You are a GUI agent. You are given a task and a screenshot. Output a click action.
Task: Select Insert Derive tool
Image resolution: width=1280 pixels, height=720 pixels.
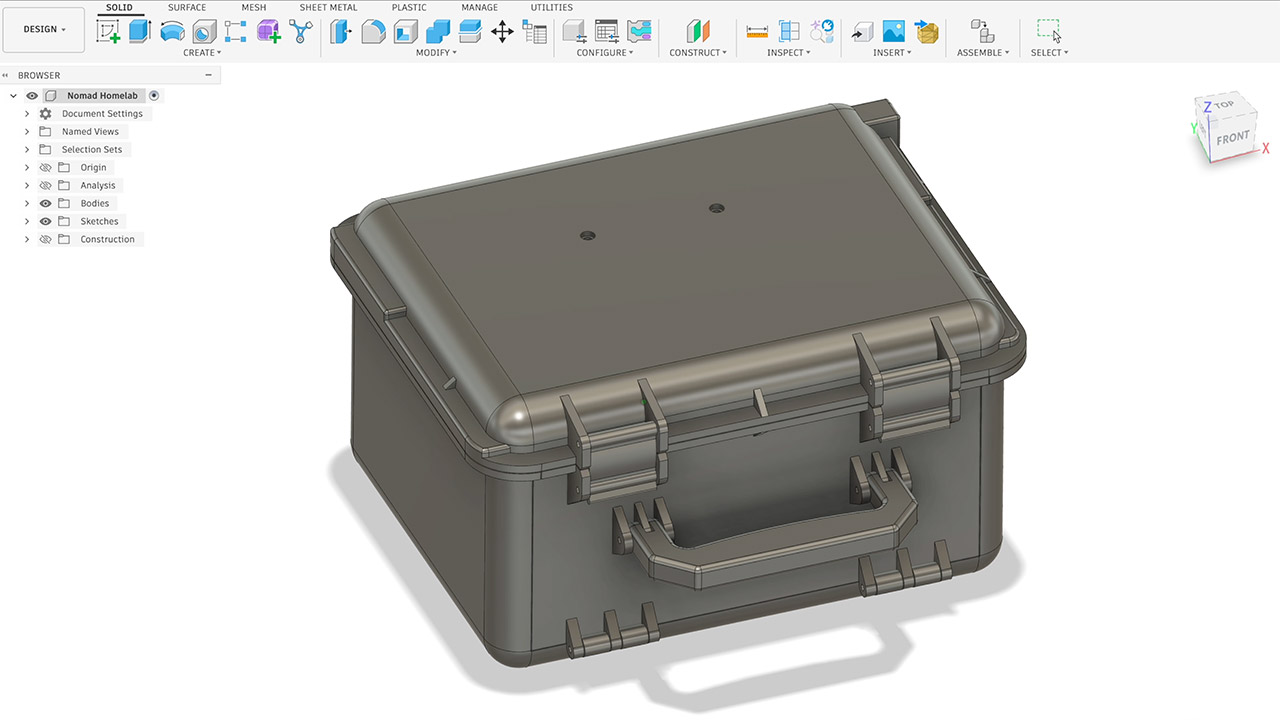pyautogui.click(x=861, y=31)
